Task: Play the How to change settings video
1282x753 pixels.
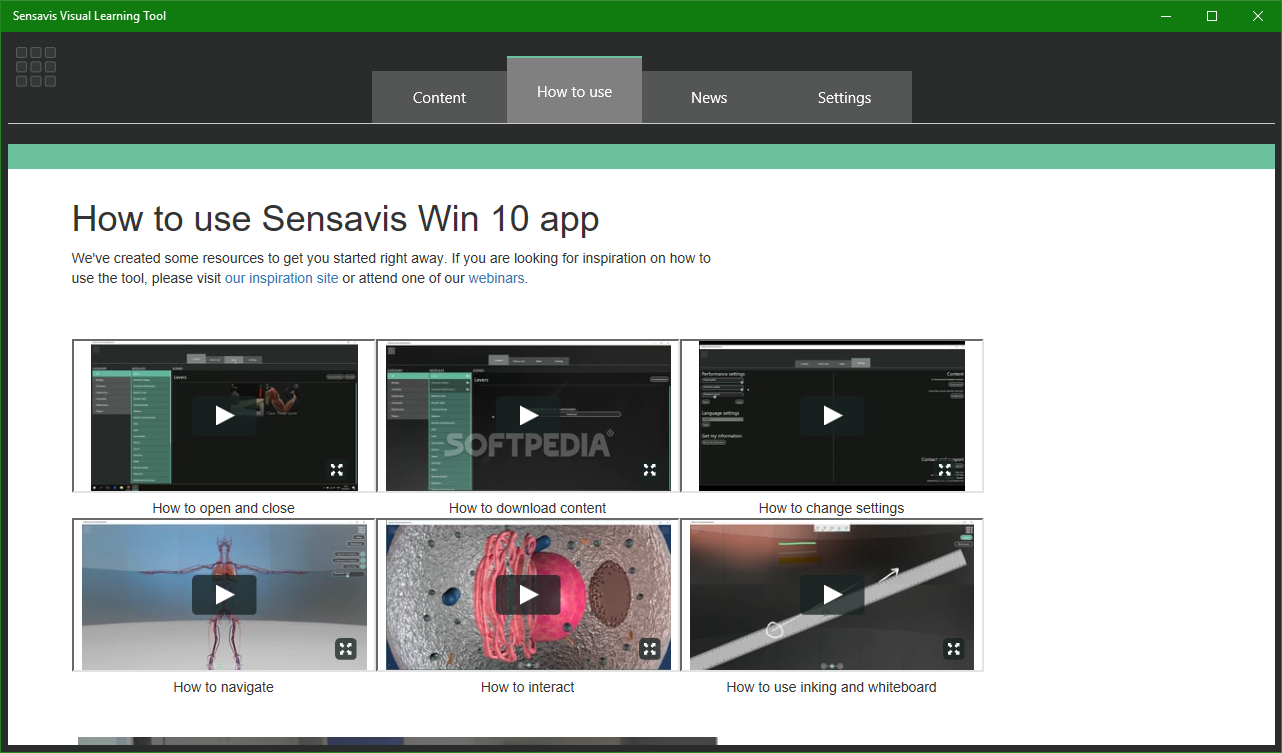Action: 832,416
